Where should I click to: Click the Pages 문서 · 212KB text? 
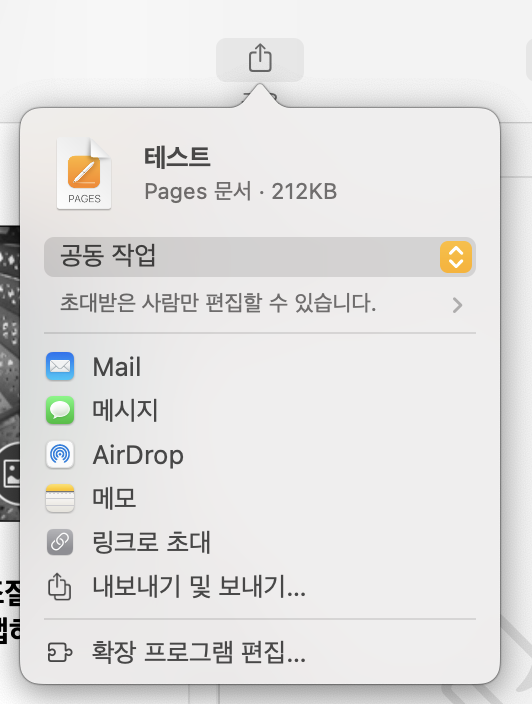(x=241, y=192)
